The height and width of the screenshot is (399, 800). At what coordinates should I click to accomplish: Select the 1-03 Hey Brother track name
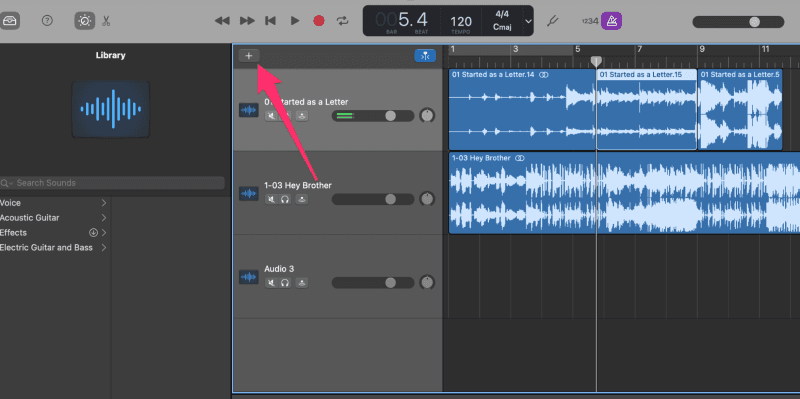[x=298, y=185]
